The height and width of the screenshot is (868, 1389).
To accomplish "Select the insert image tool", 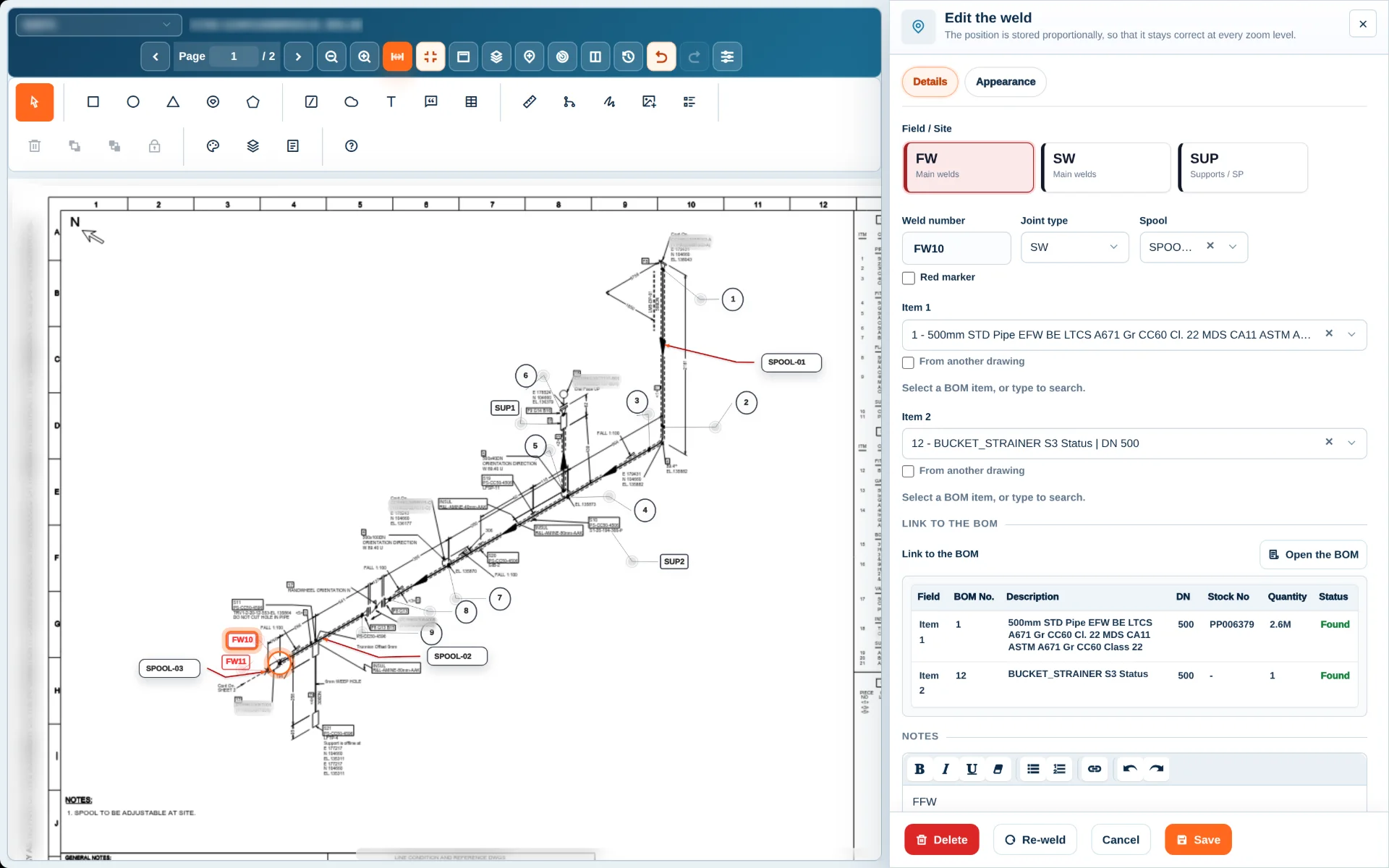I will 649,102.
